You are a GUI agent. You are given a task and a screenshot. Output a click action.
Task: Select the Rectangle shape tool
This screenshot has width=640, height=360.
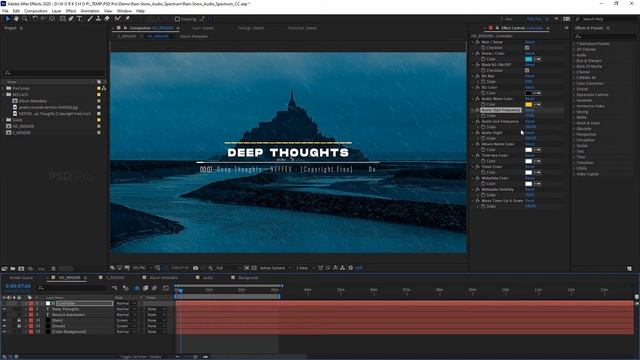click(x=62, y=19)
